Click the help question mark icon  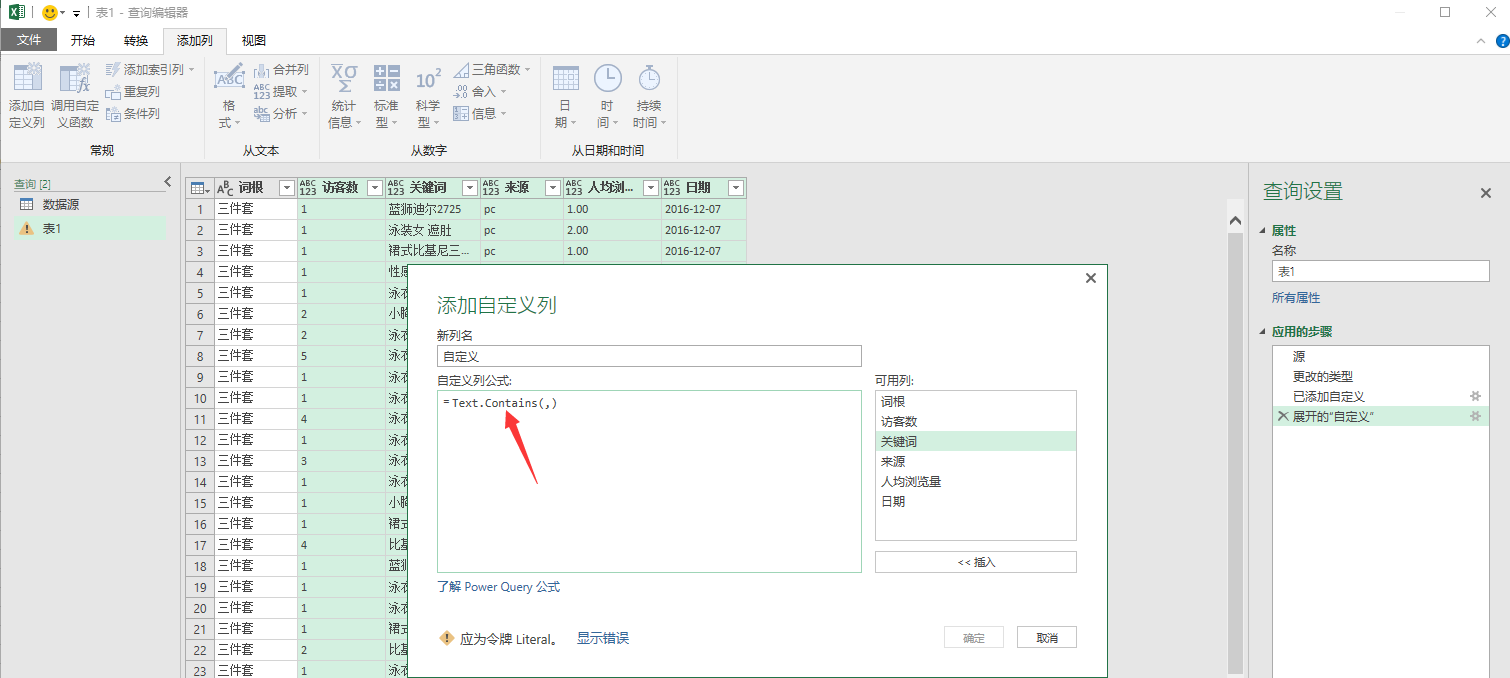click(x=1502, y=41)
